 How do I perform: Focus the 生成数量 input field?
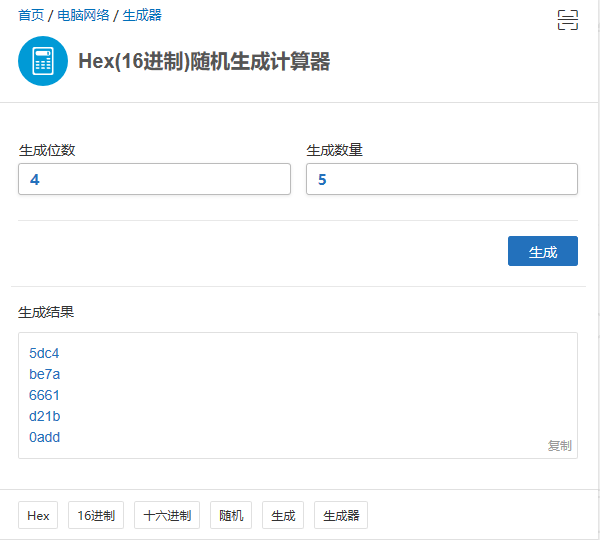(x=442, y=180)
